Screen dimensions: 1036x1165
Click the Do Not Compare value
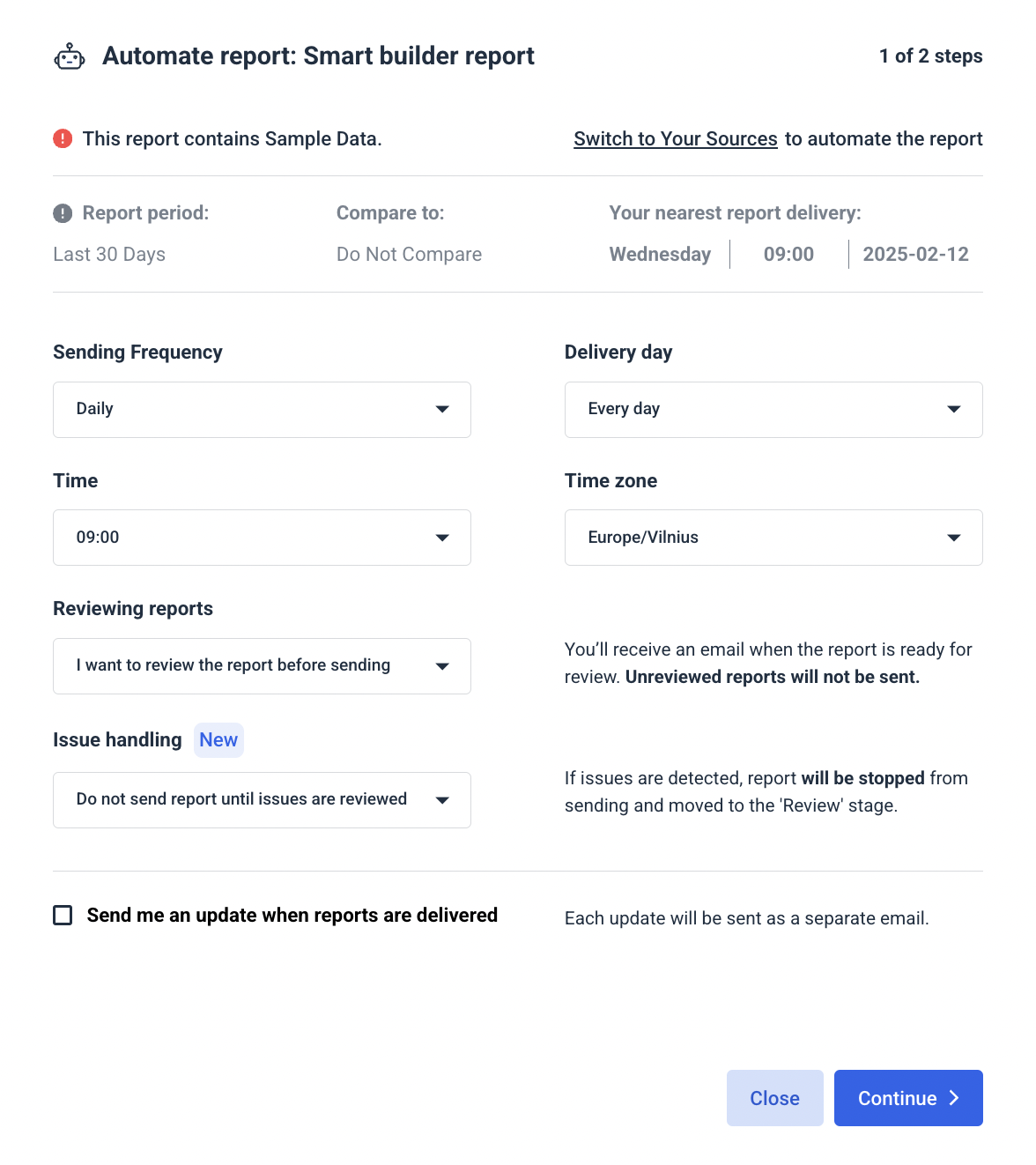tap(409, 255)
